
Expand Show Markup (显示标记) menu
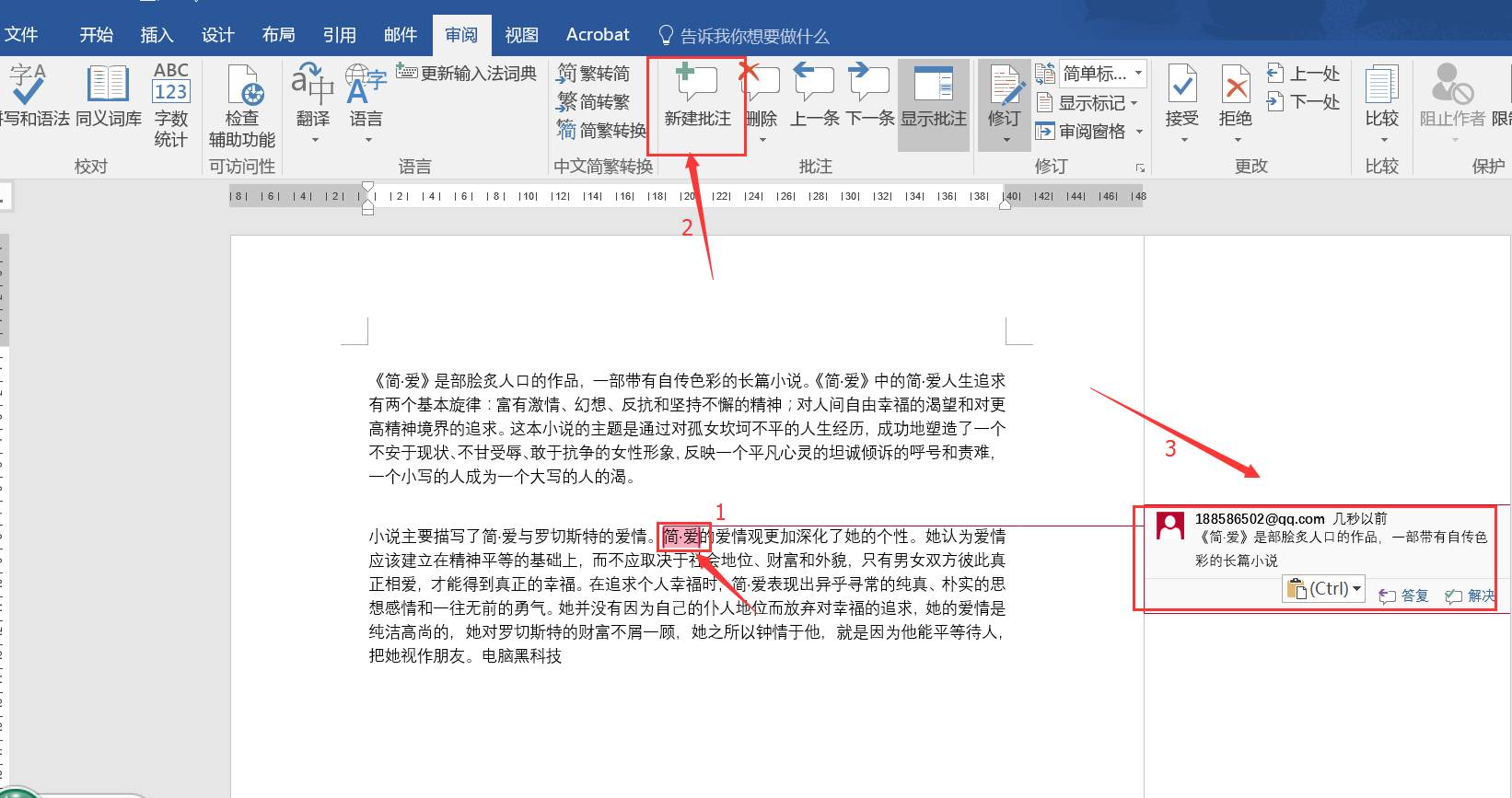coord(1087,102)
